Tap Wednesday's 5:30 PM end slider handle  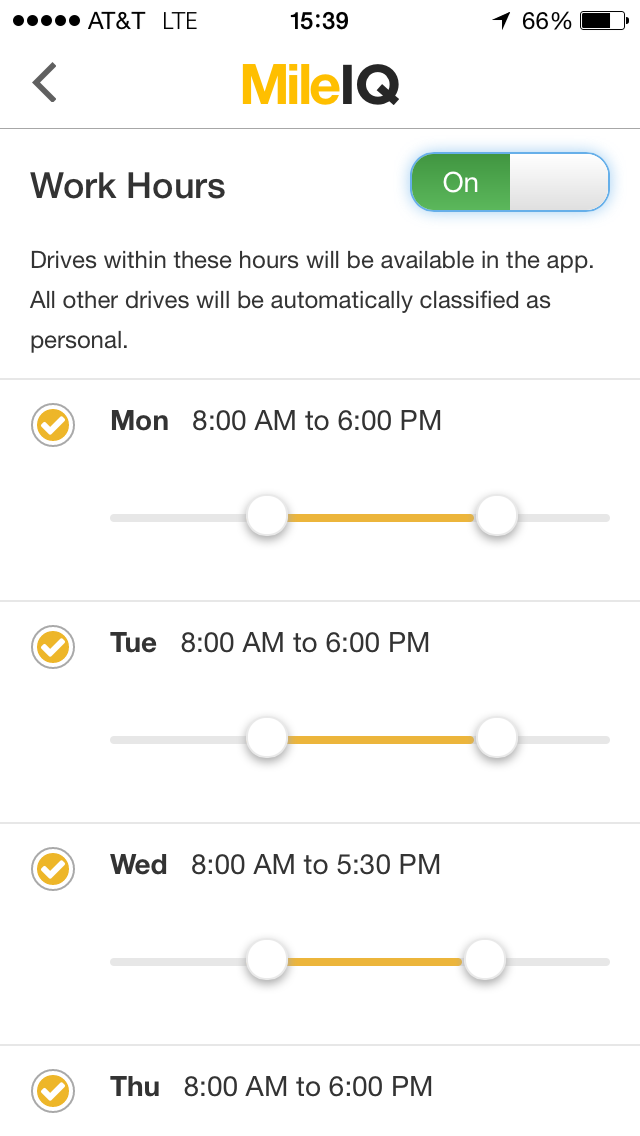coord(485,961)
